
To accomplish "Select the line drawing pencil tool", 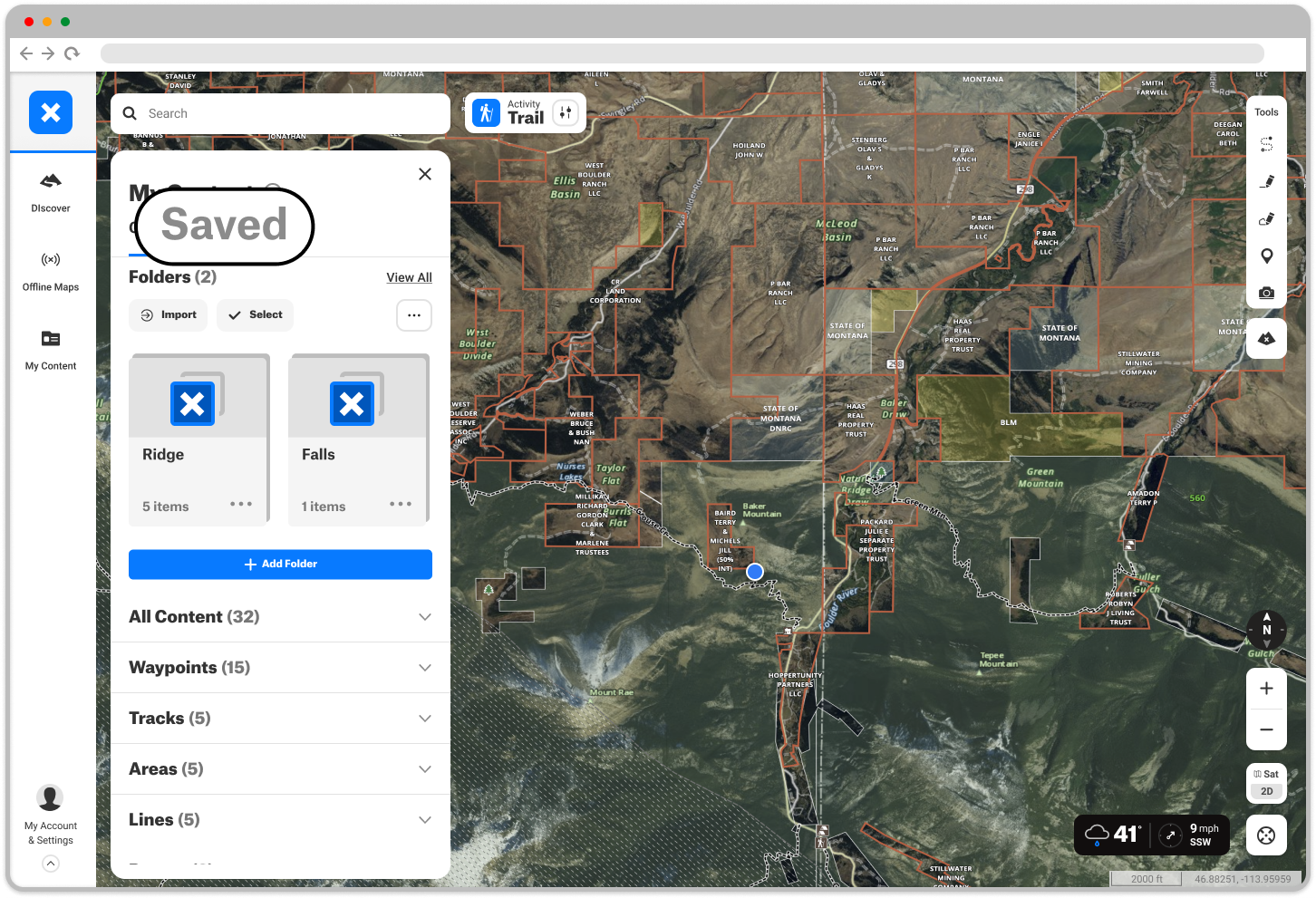I will pos(1266,181).
